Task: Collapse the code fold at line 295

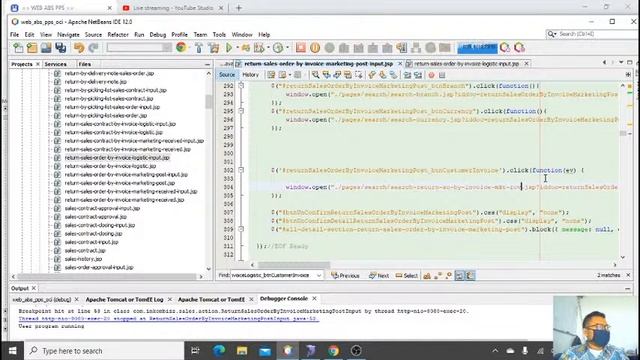Action: pos(241,111)
